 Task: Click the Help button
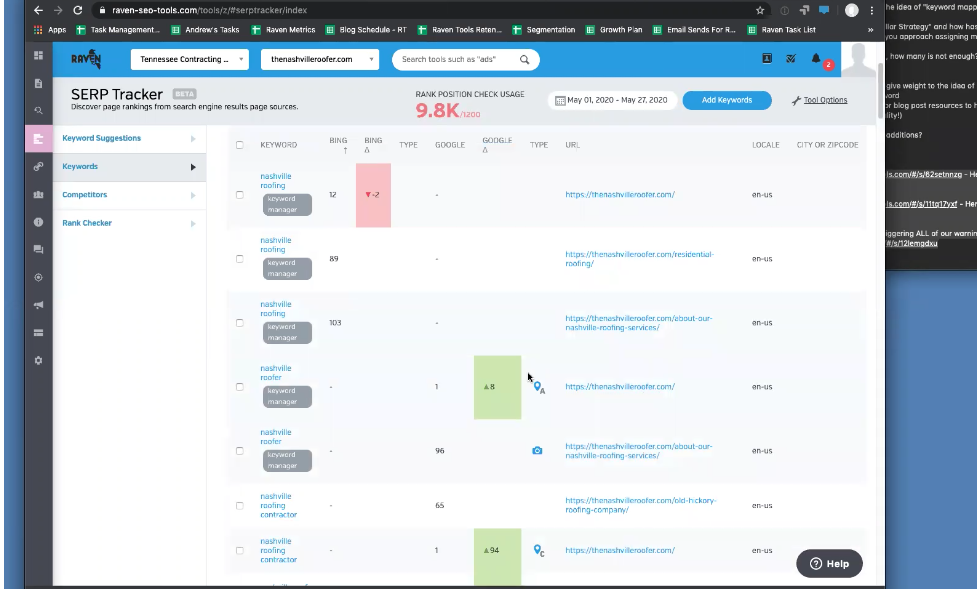(x=829, y=563)
